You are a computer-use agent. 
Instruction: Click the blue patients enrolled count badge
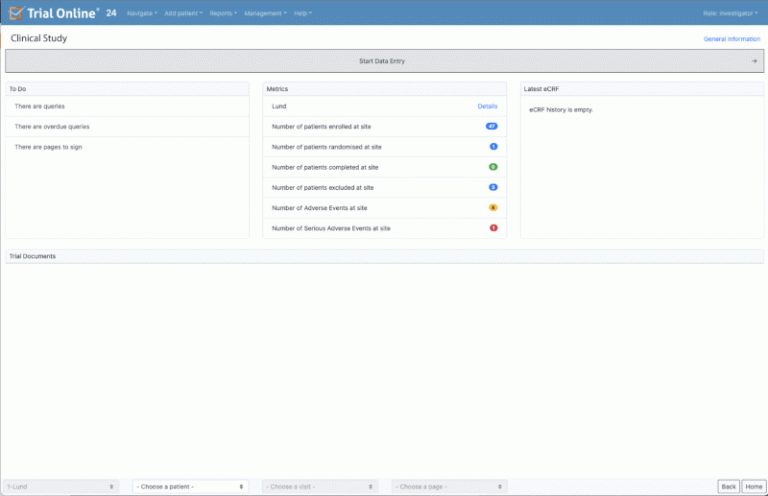pos(491,126)
